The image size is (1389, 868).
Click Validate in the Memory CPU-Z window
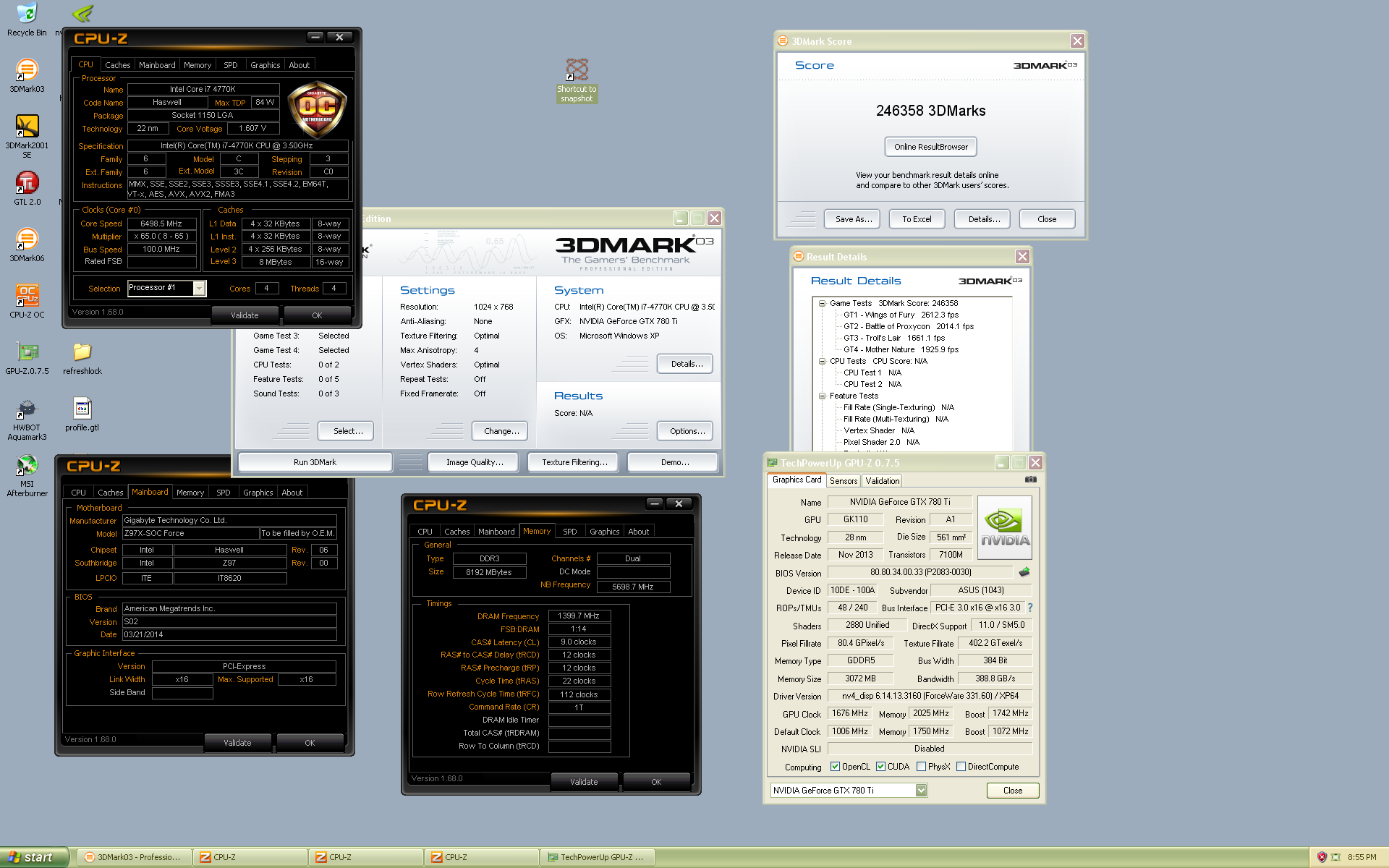point(584,782)
